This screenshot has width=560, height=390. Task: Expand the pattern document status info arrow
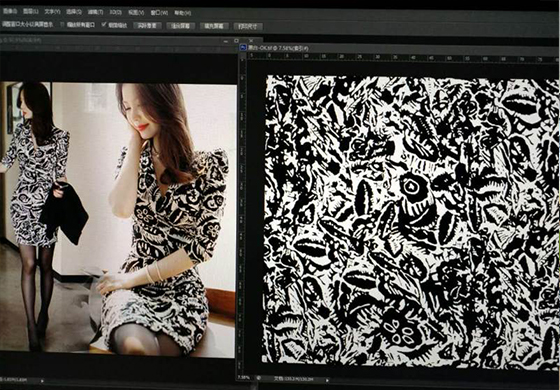tap(326, 379)
